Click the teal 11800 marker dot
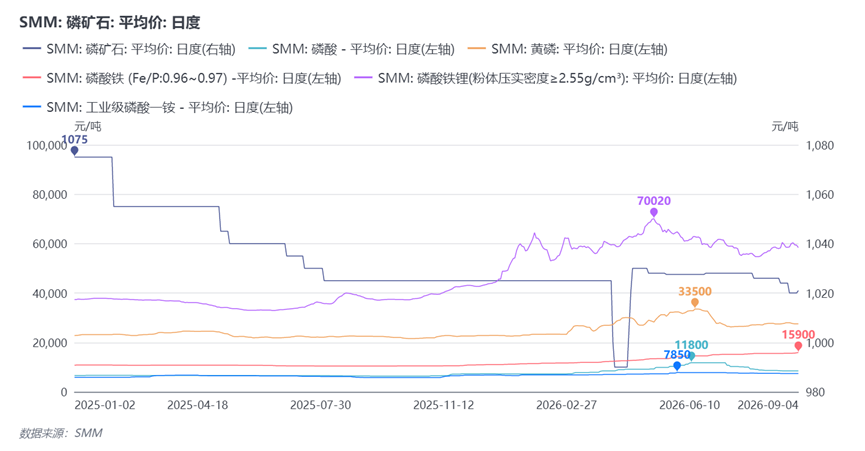Viewport: 865px width, 451px height. (x=692, y=356)
